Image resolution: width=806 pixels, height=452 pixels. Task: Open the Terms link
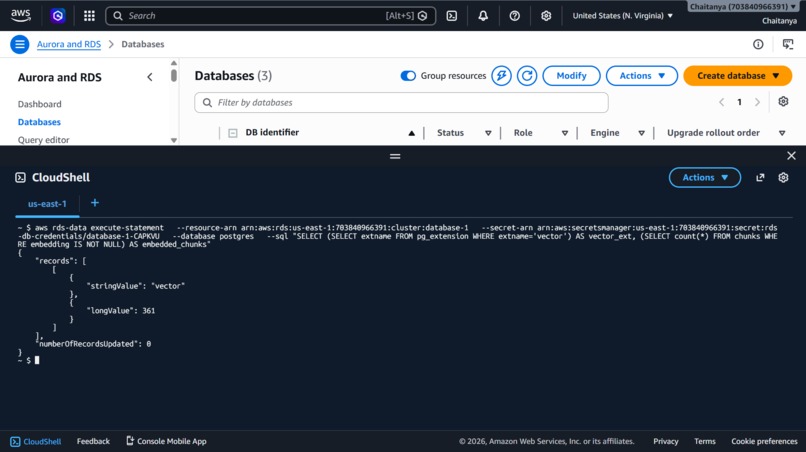tap(705, 441)
